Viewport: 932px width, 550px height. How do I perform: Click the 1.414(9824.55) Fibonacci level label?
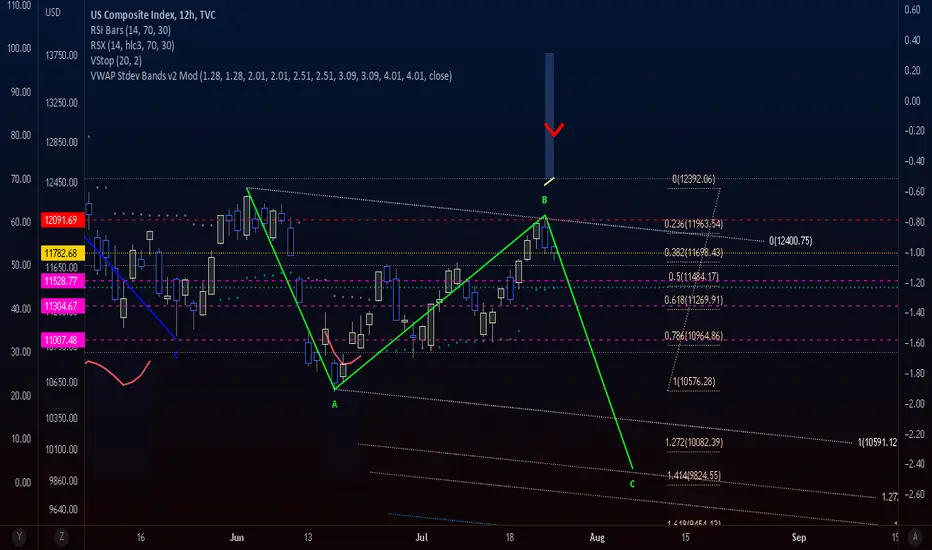click(694, 476)
